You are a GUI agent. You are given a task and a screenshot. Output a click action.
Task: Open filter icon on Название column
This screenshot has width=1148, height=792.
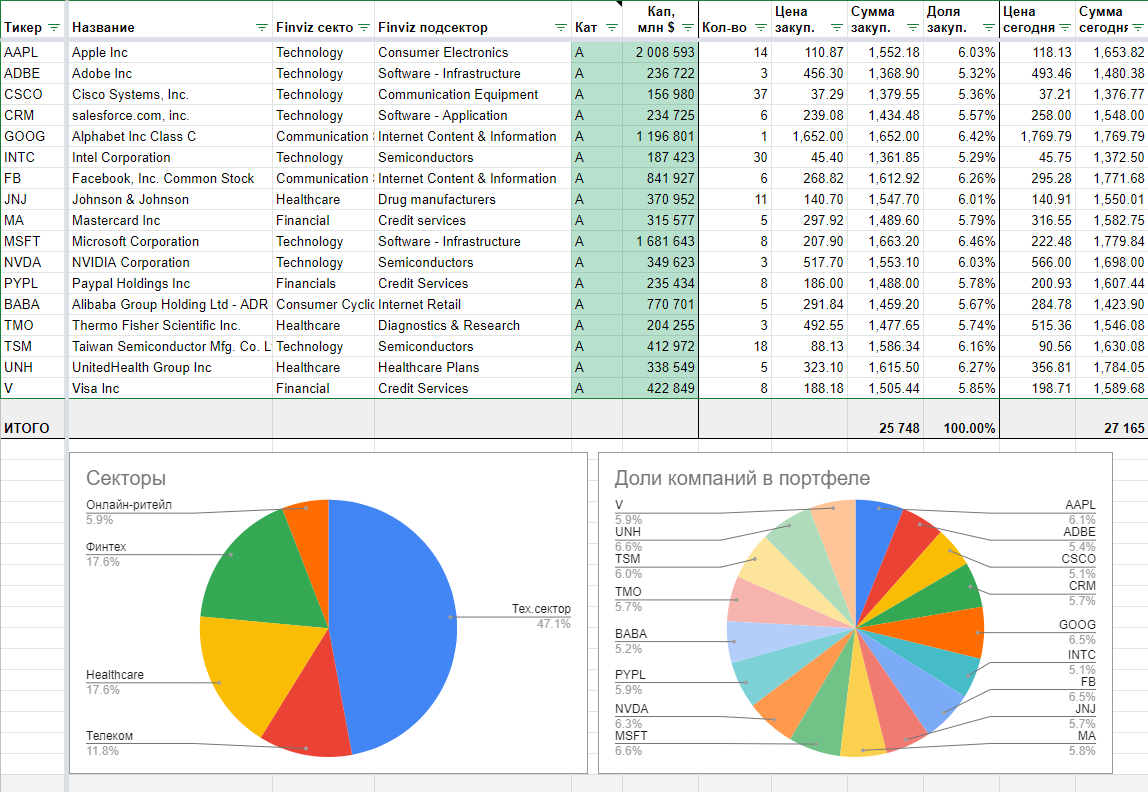(261, 28)
